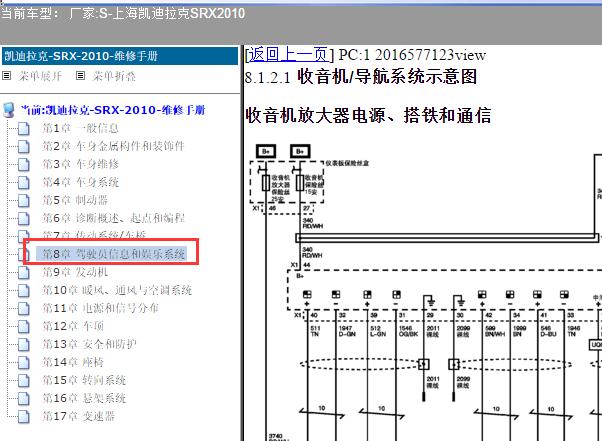Click the 当前车型 header text
Screen dimensions: 602x441
123,13
